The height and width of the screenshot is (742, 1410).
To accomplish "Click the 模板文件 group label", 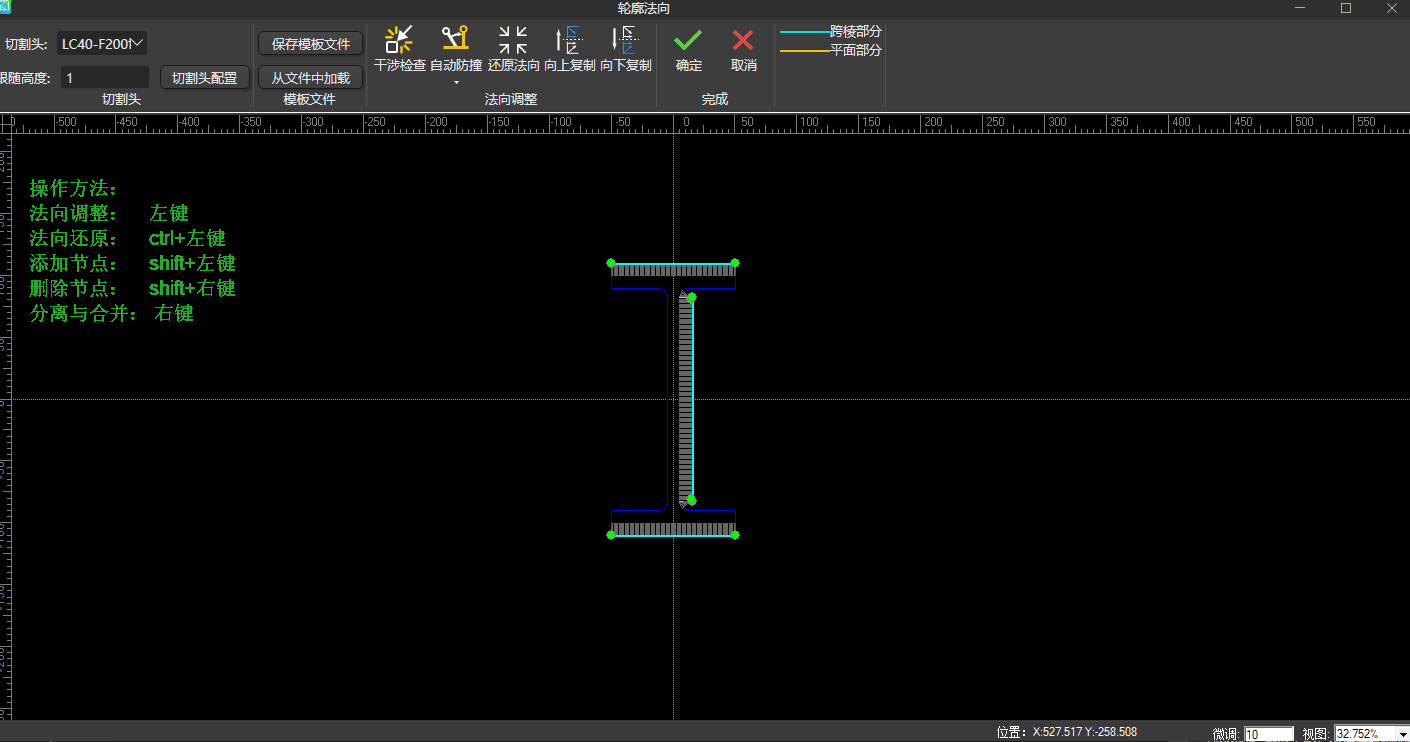I will (x=310, y=99).
